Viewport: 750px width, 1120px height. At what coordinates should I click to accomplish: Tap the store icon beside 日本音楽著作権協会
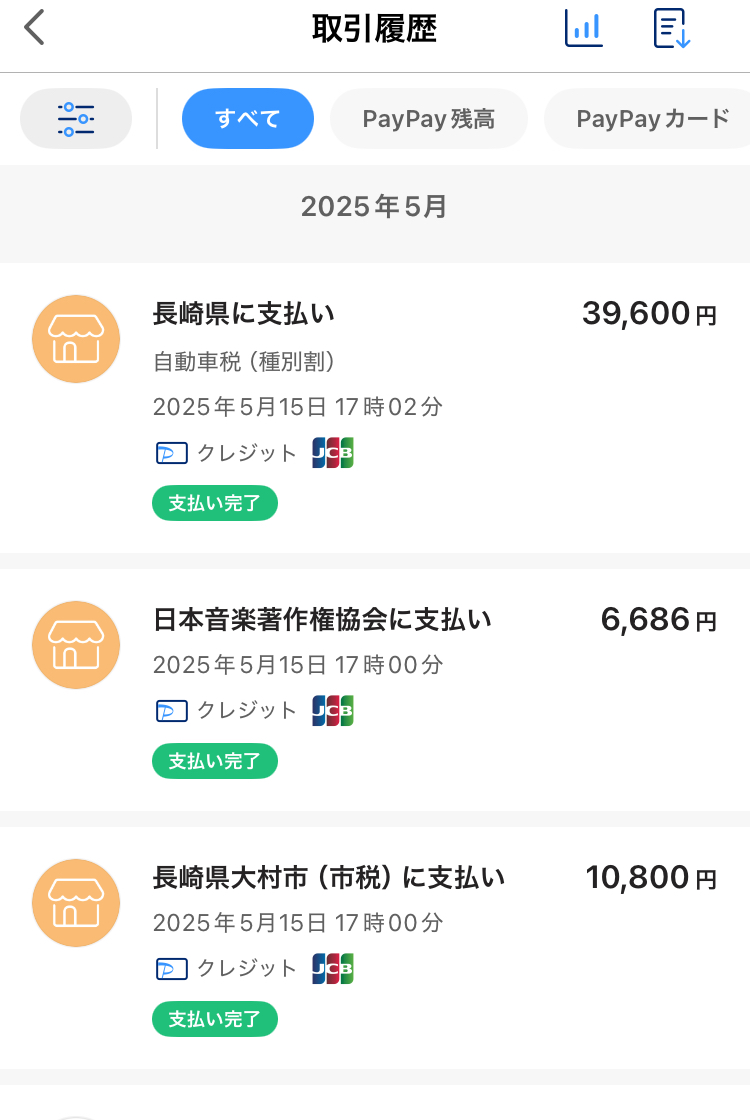pos(76,644)
